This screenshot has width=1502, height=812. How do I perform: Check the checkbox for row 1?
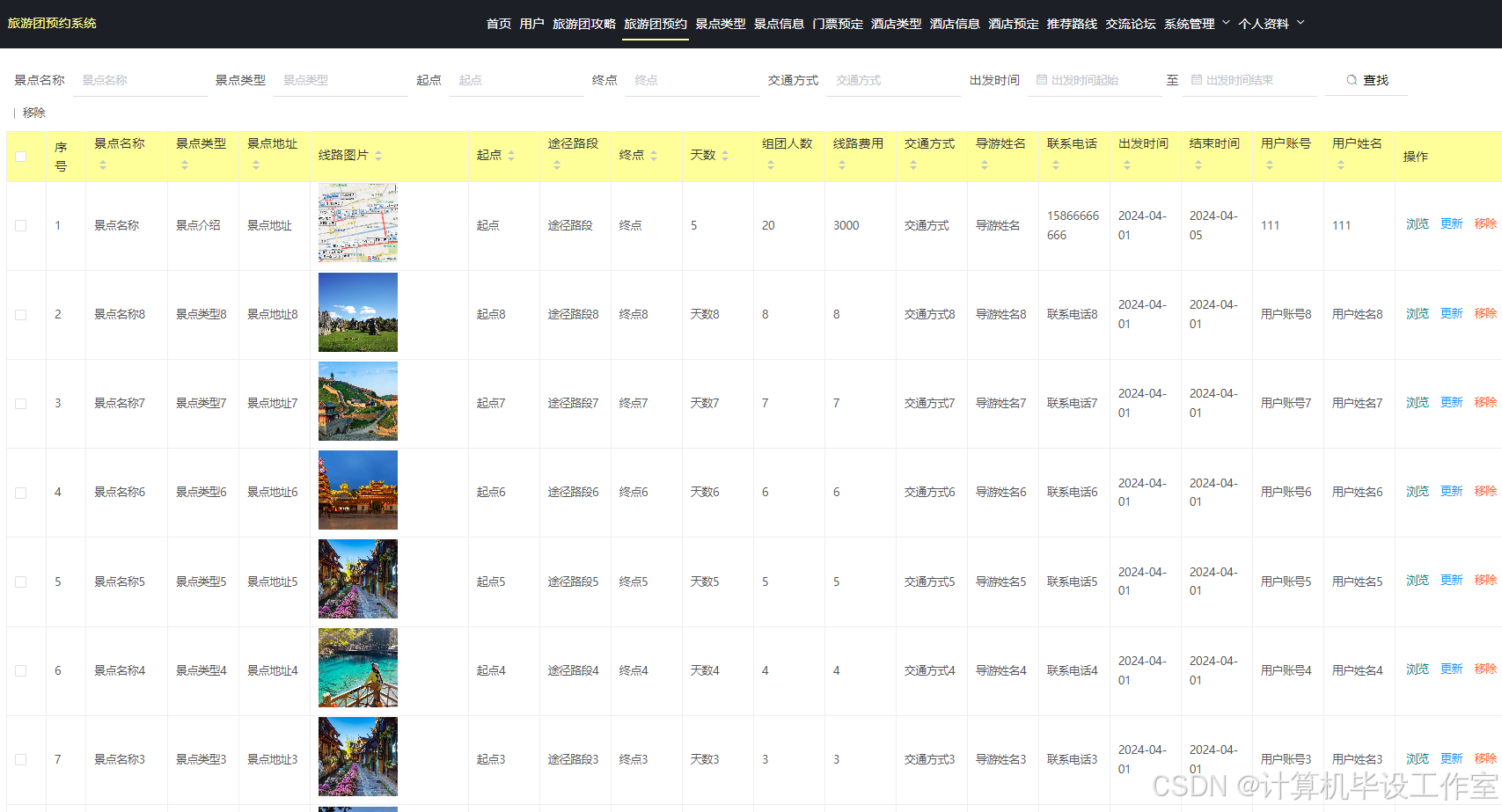pos(21,226)
